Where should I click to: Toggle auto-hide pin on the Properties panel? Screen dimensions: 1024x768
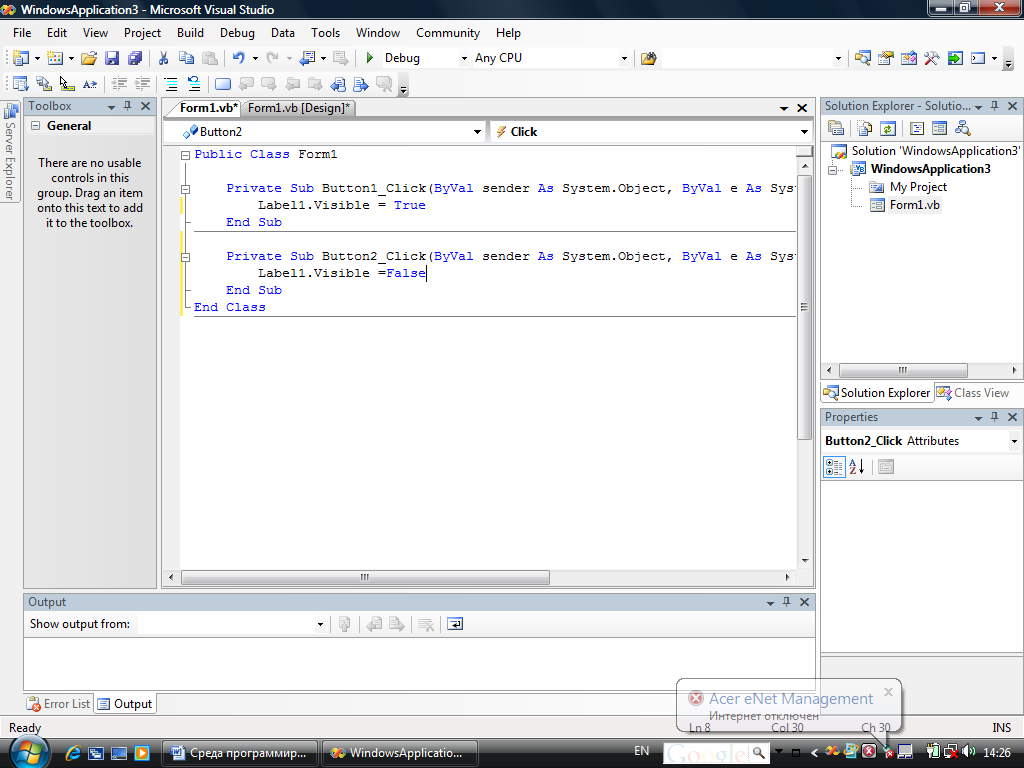pos(995,417)
